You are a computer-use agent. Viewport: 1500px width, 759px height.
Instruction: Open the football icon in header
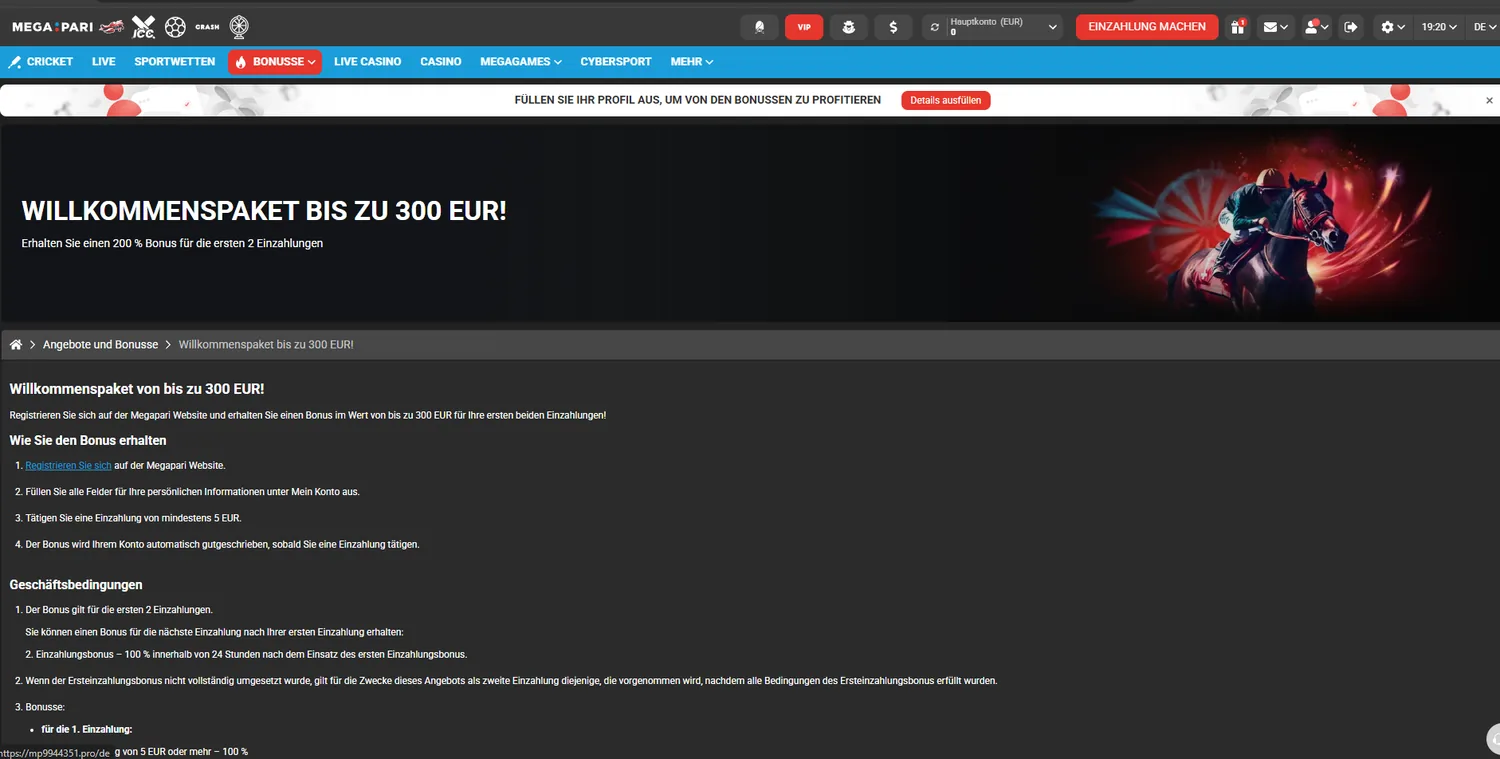[176, 27]
